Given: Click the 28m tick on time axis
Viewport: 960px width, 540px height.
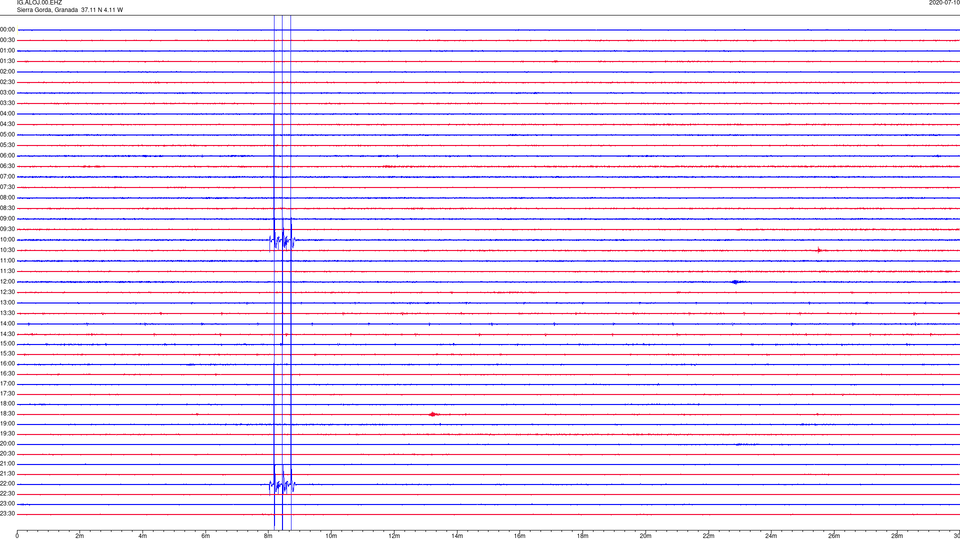Looking at the screenshot, I should point(897,536).
